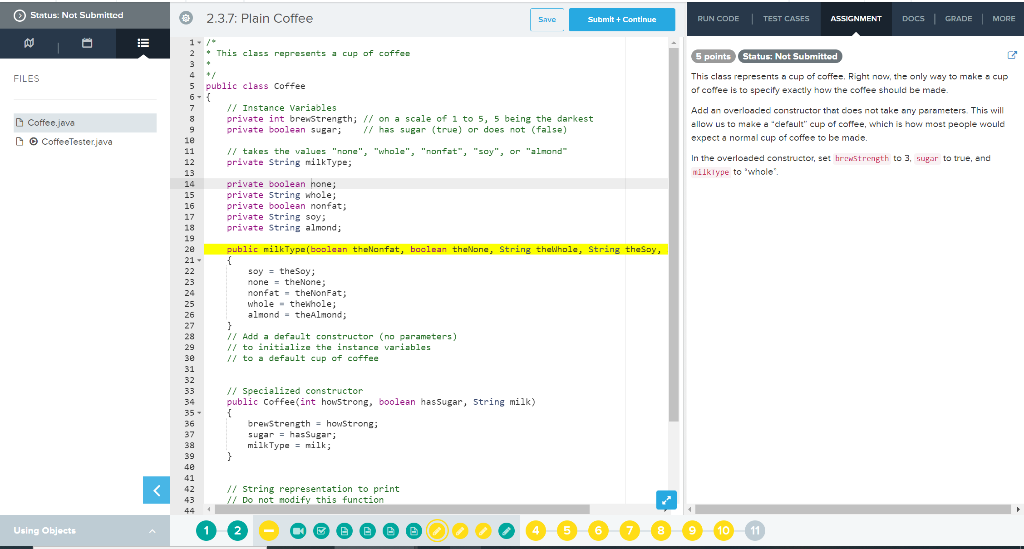Go to module circle 6
This screenshot has width=1024, height=549.
tap(598, 531)
